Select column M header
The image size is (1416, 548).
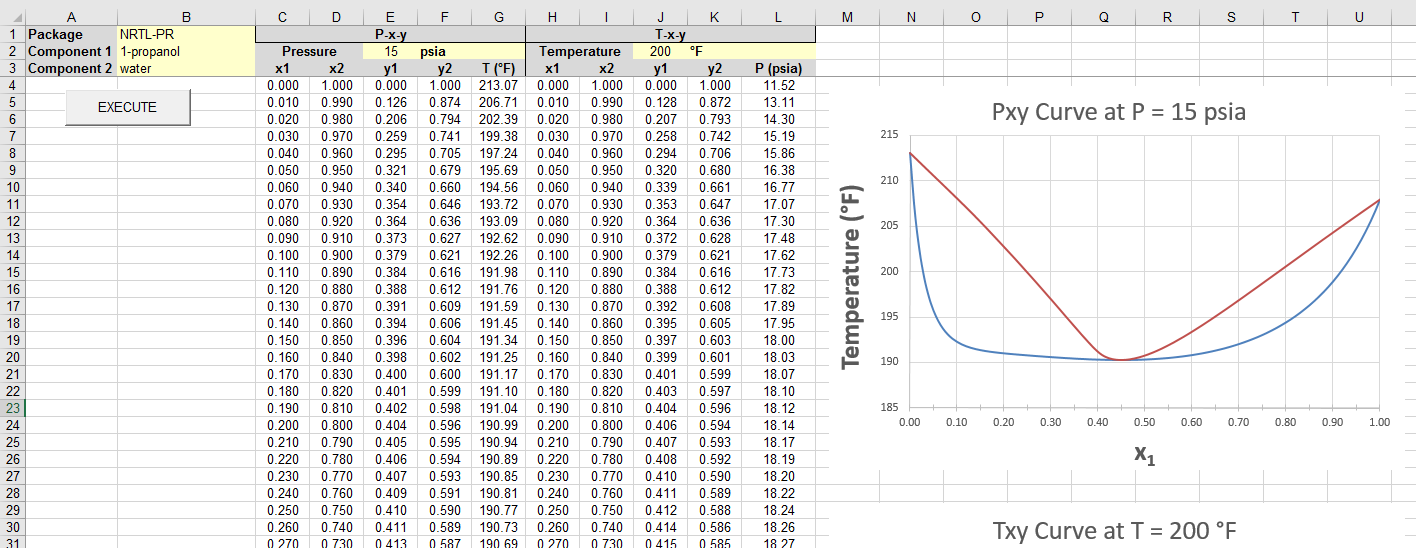pos(847,16)
